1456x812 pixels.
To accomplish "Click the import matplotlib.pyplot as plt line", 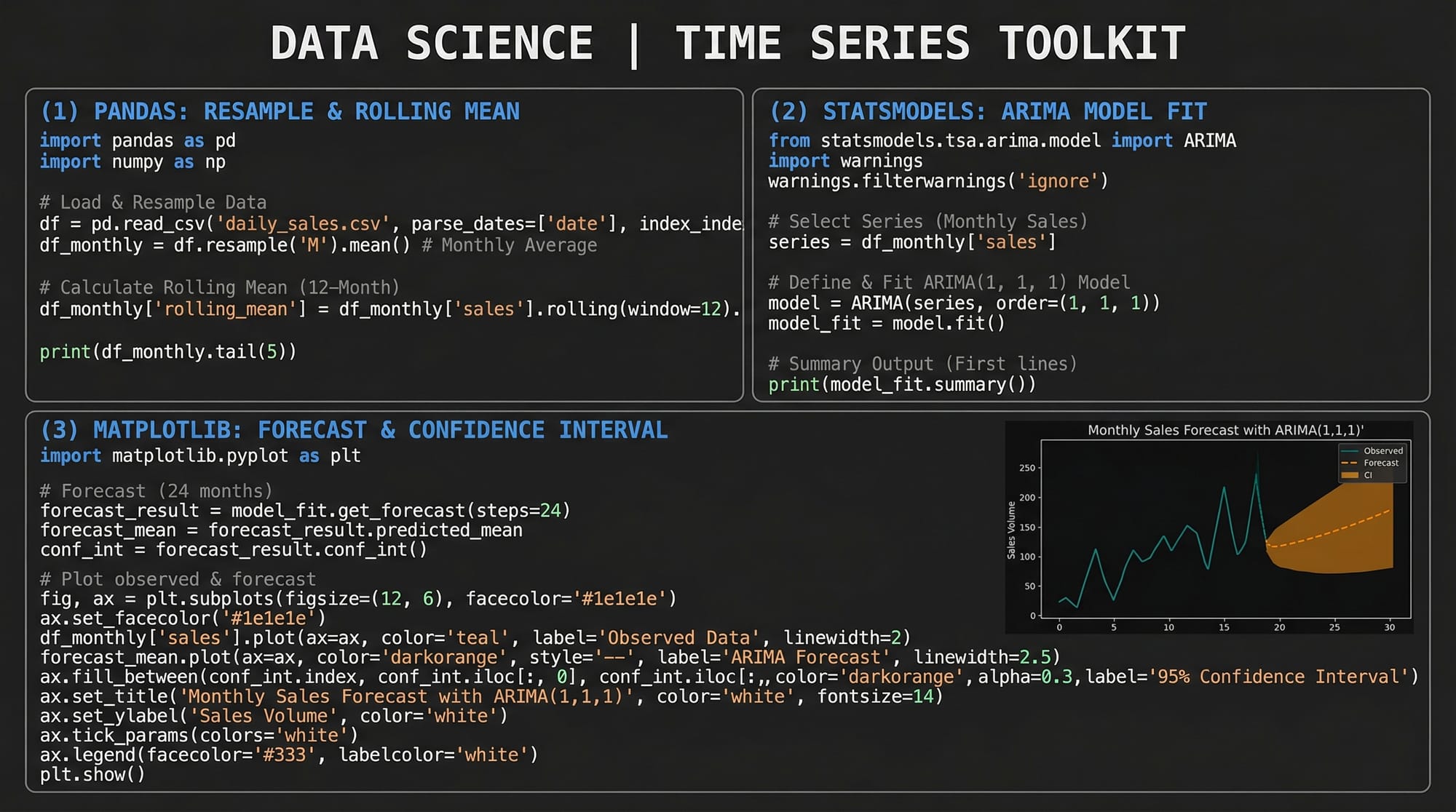I will [x=200, y=456].
